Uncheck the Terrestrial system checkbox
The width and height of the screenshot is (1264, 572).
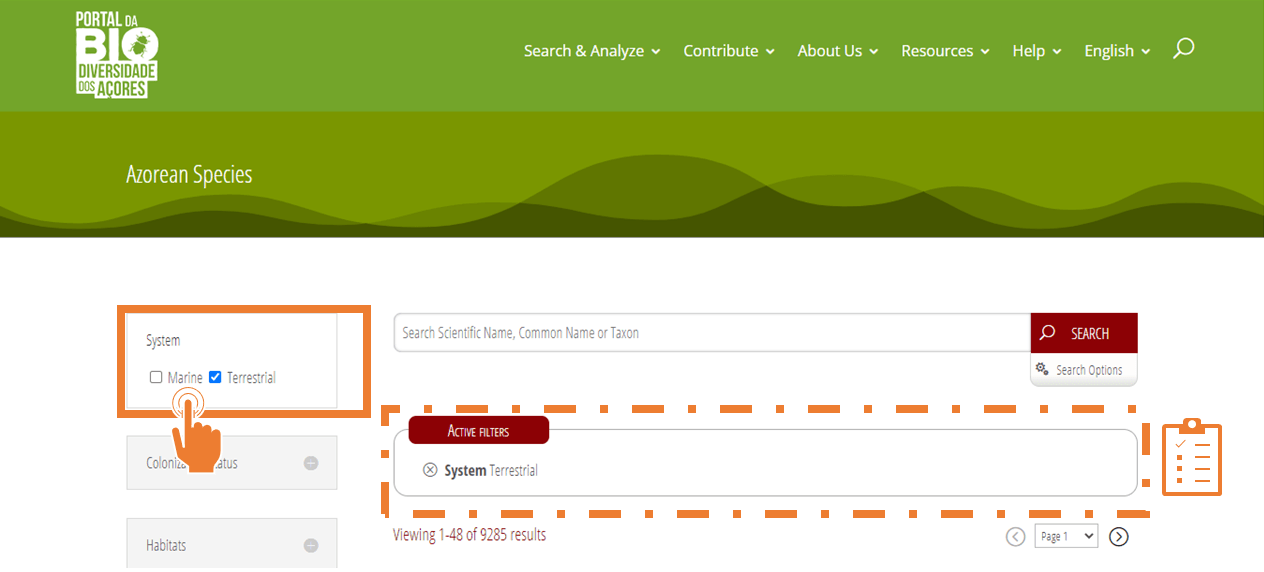coord(215,377)
